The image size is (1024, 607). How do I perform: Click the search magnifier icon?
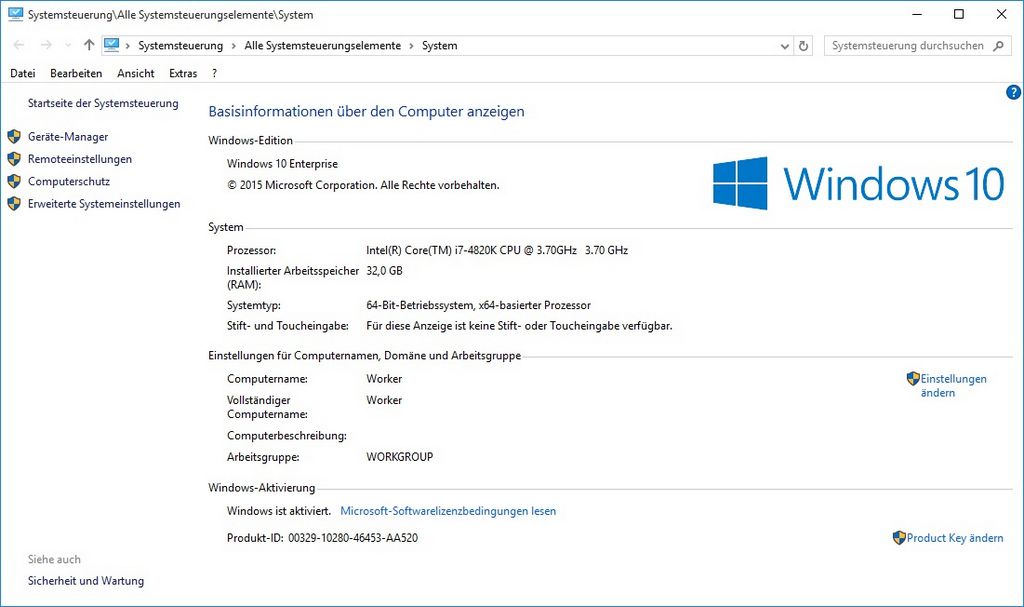coord(999,46)
